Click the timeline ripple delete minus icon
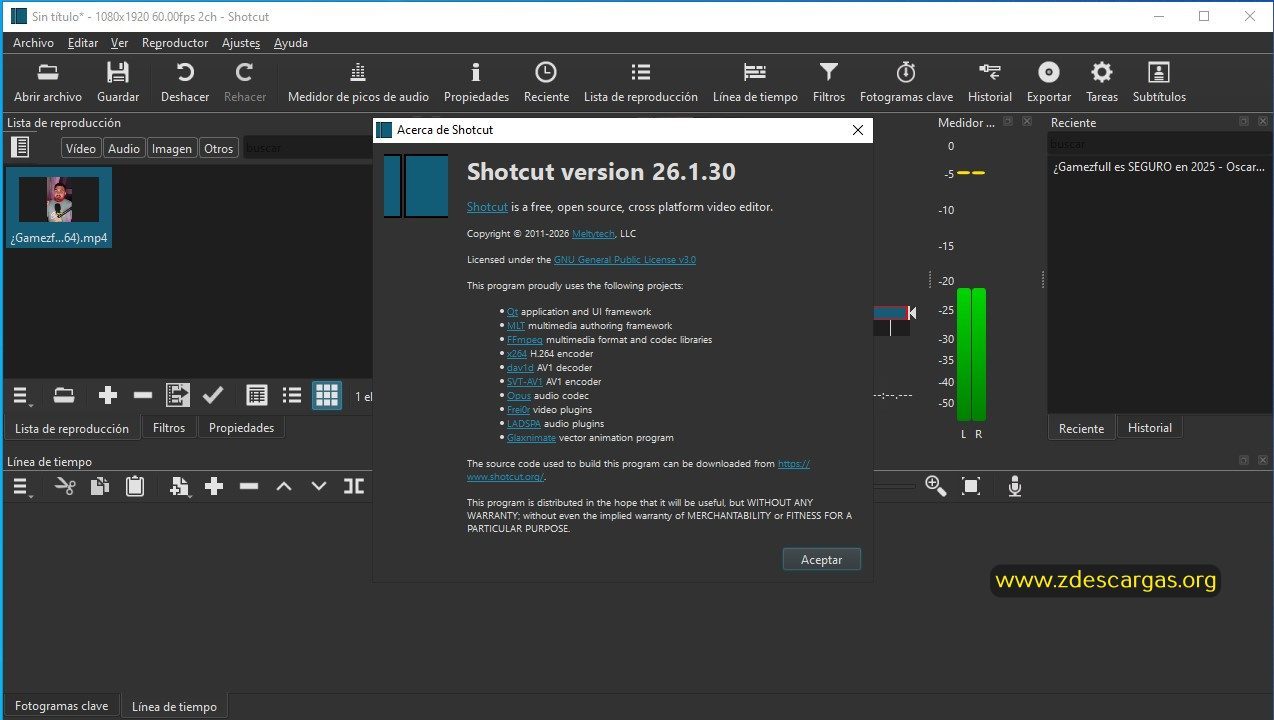1274x720 pixels. 249,486
